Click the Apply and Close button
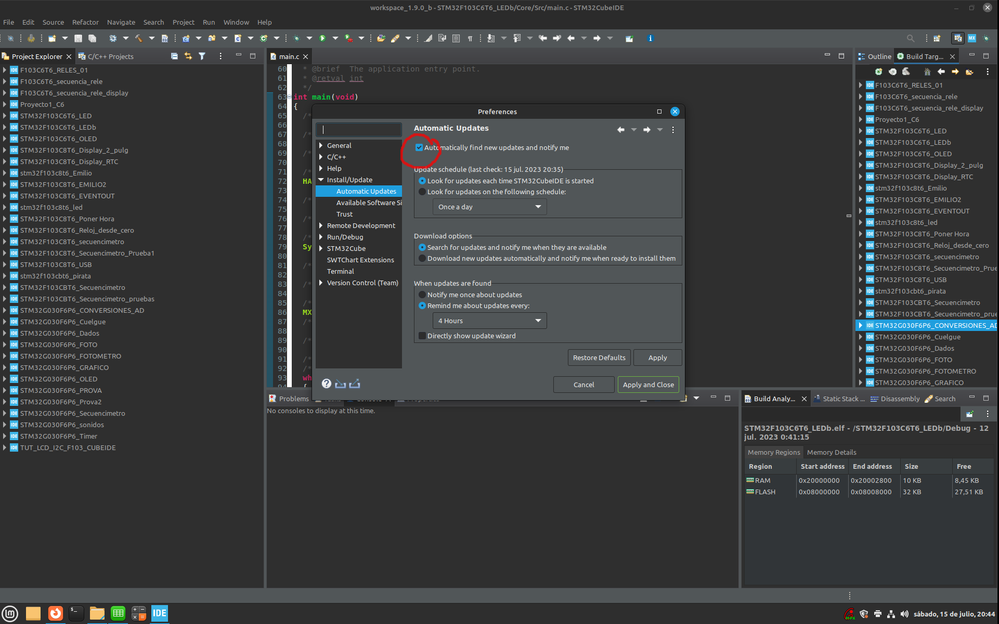This screenshot has width=999, height=624. pyautogui.click(x=648, y=384)
